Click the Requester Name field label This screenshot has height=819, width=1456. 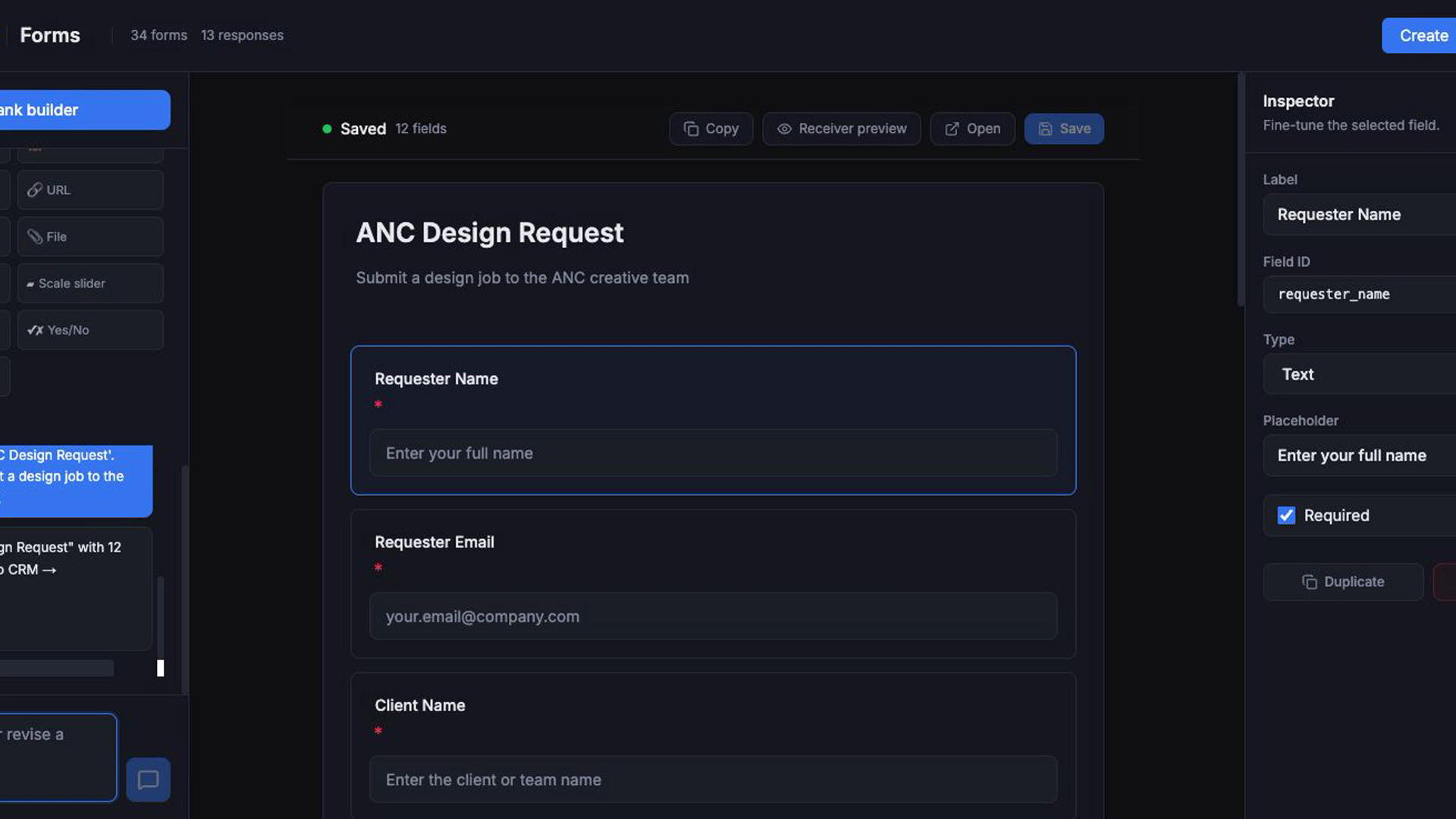[436, 379]
